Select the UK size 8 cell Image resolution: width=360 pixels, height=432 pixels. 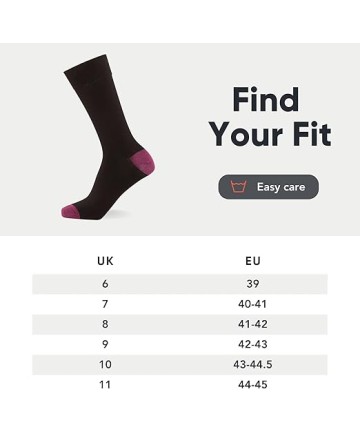click(x=105, y=324)
